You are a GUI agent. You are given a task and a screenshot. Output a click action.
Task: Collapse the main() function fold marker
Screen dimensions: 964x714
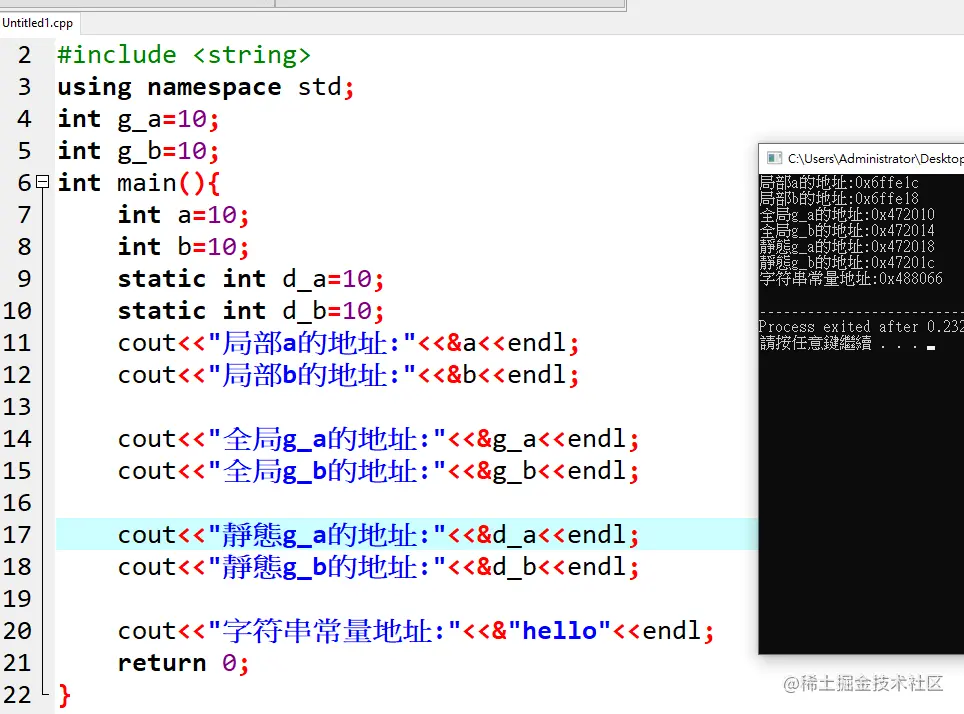tap(42, 182)
